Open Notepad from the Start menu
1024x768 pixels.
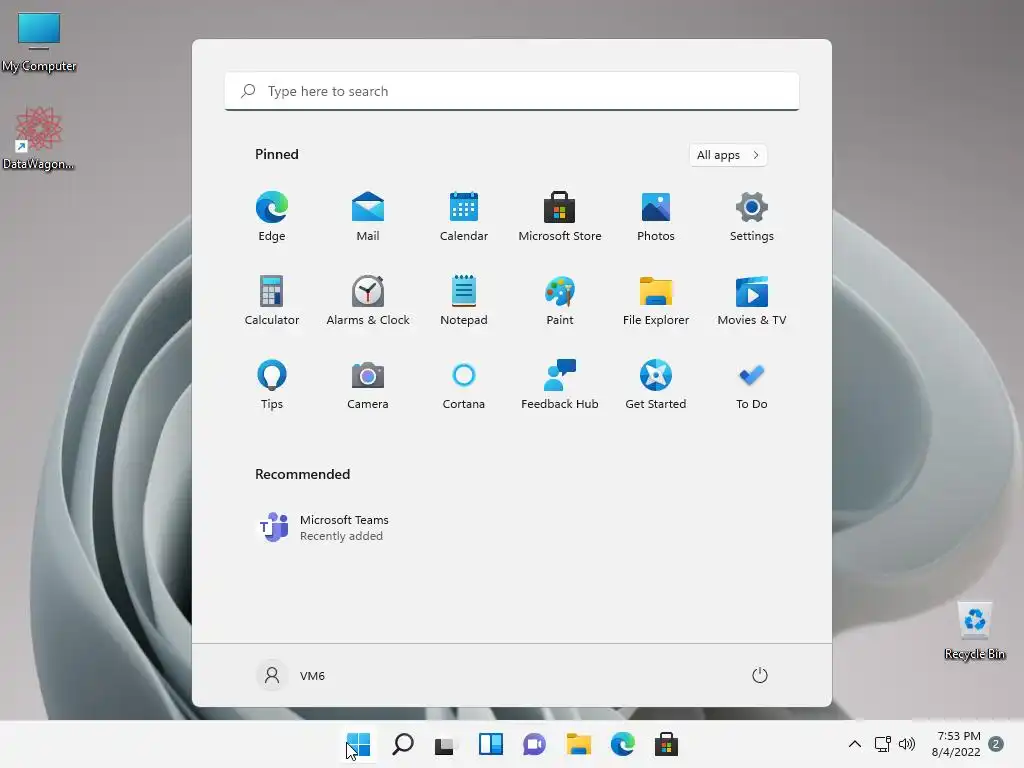[464, 300]
